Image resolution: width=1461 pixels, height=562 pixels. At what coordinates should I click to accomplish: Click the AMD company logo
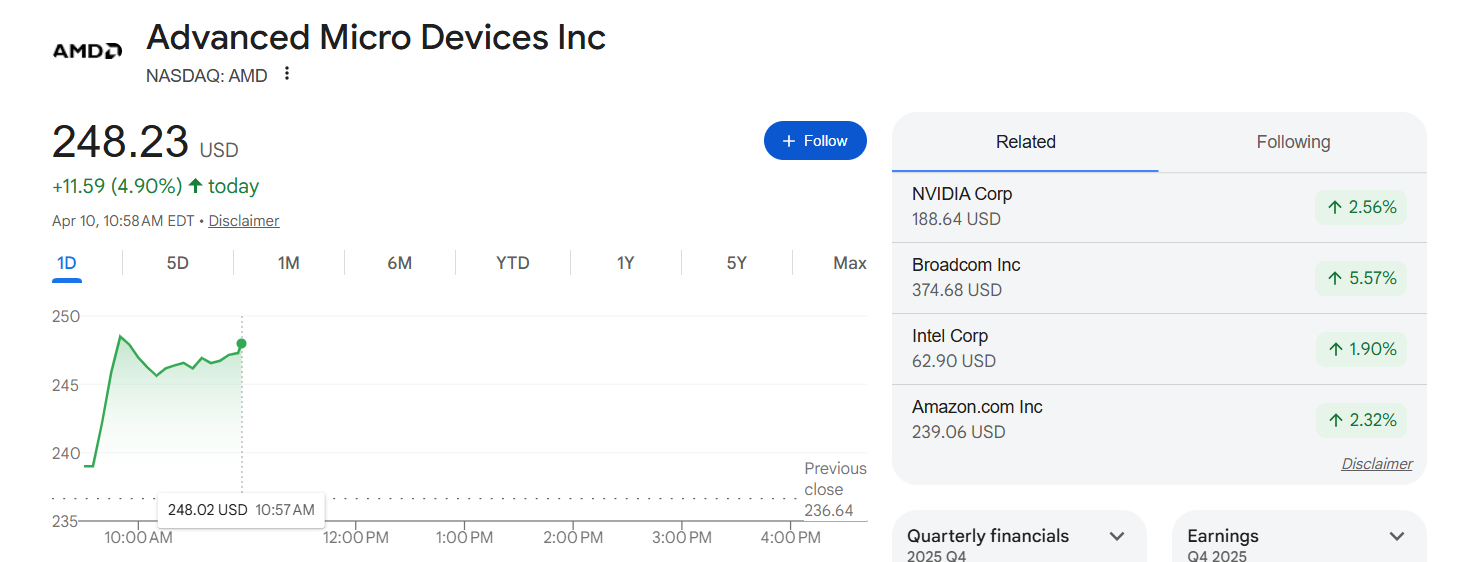(x=87, y=51)
